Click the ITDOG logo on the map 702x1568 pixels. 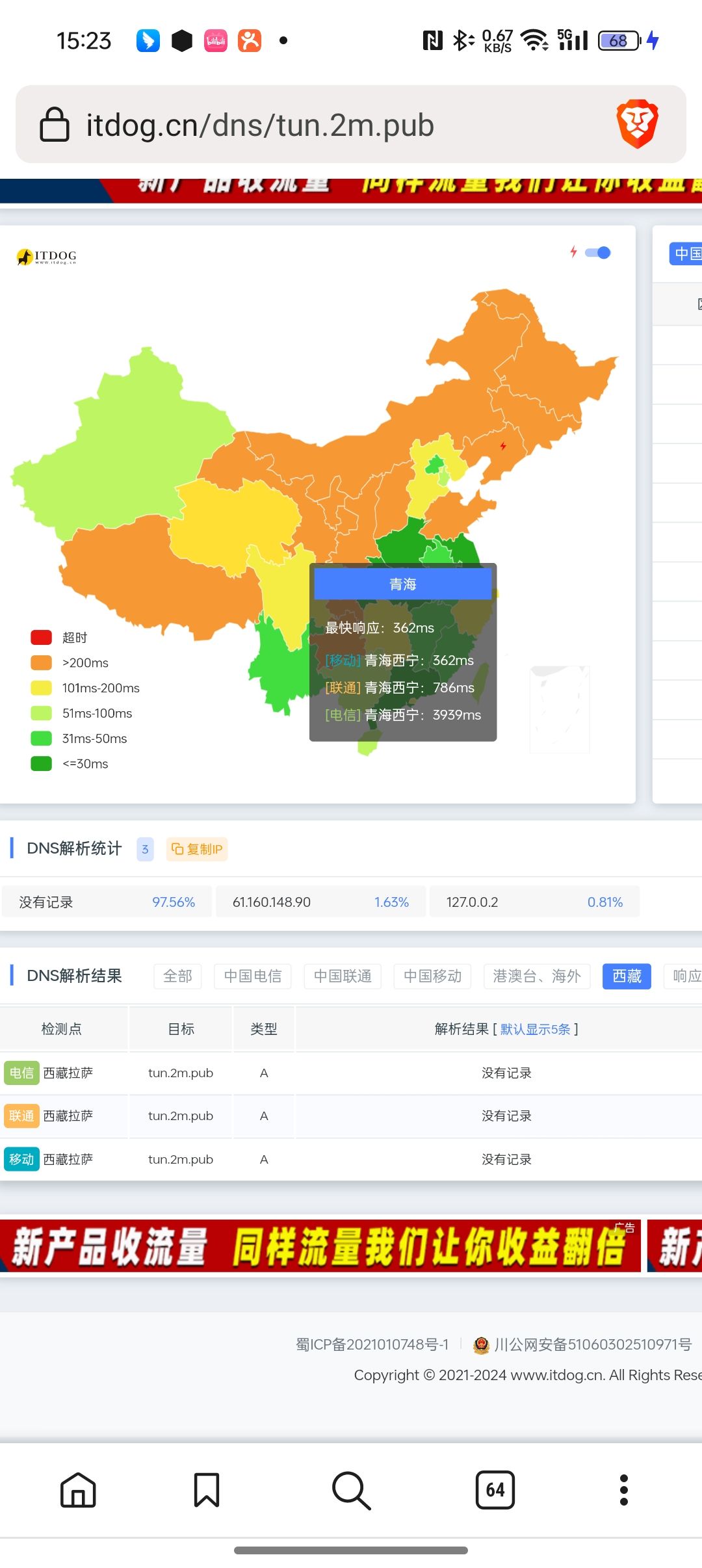[x=47, y=257]
